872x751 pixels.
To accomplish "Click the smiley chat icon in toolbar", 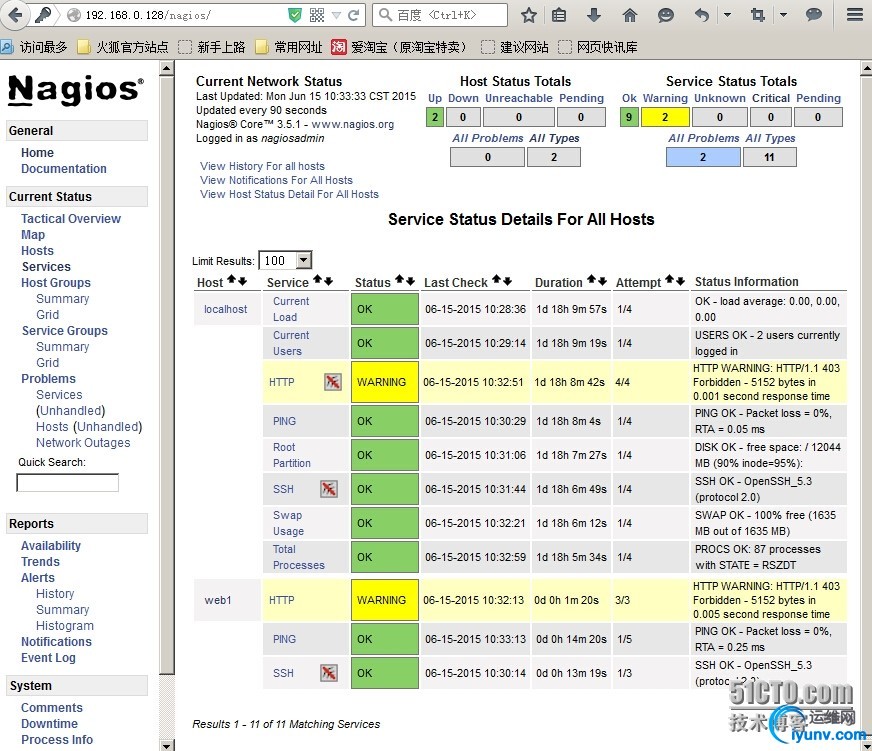I will [666, 15].
